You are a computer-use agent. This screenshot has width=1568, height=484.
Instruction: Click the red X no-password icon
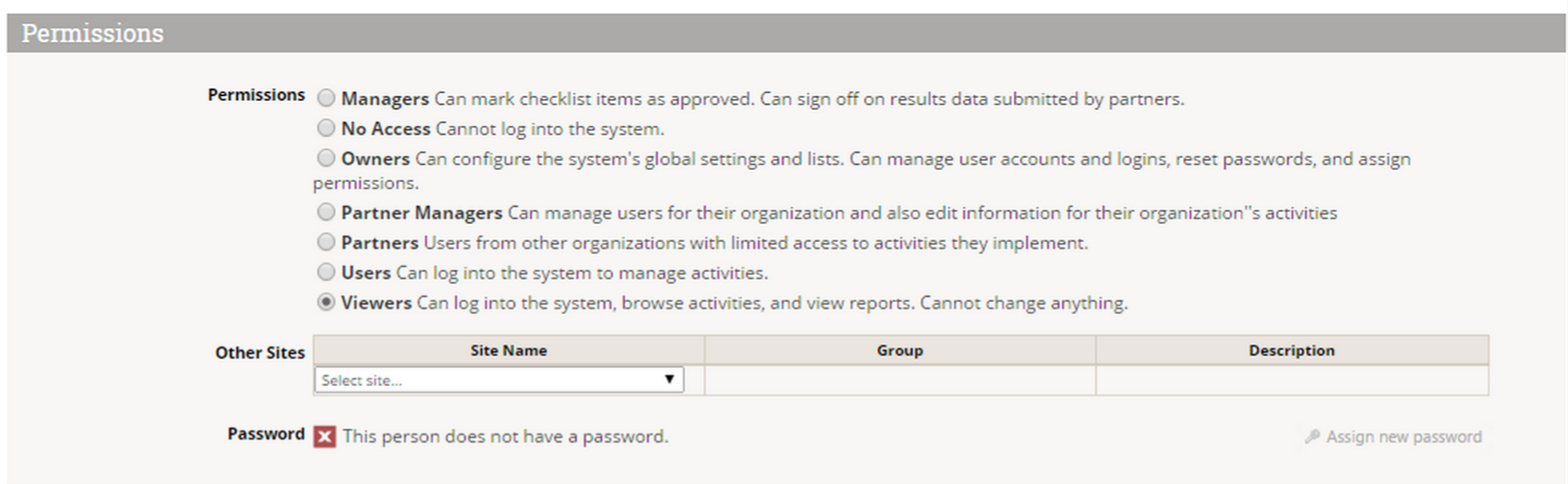pos(325,437)
